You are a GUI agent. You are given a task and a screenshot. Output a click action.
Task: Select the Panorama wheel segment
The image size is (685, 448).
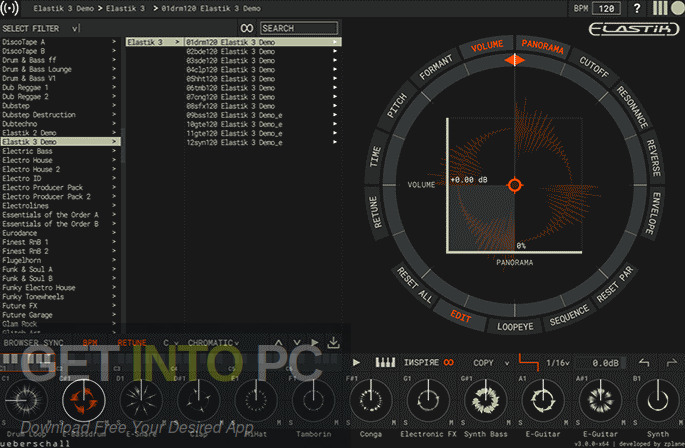coord(542,46)
